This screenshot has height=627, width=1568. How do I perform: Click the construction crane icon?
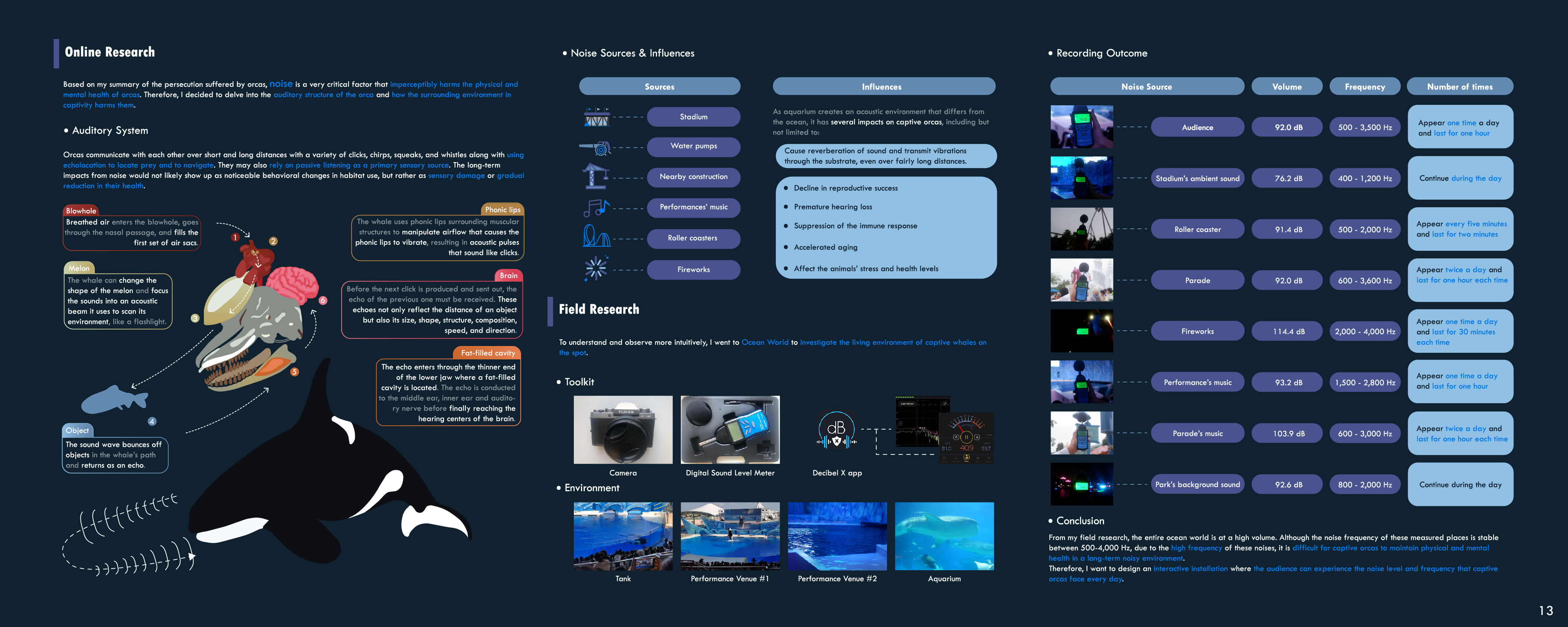click(595, 177)
